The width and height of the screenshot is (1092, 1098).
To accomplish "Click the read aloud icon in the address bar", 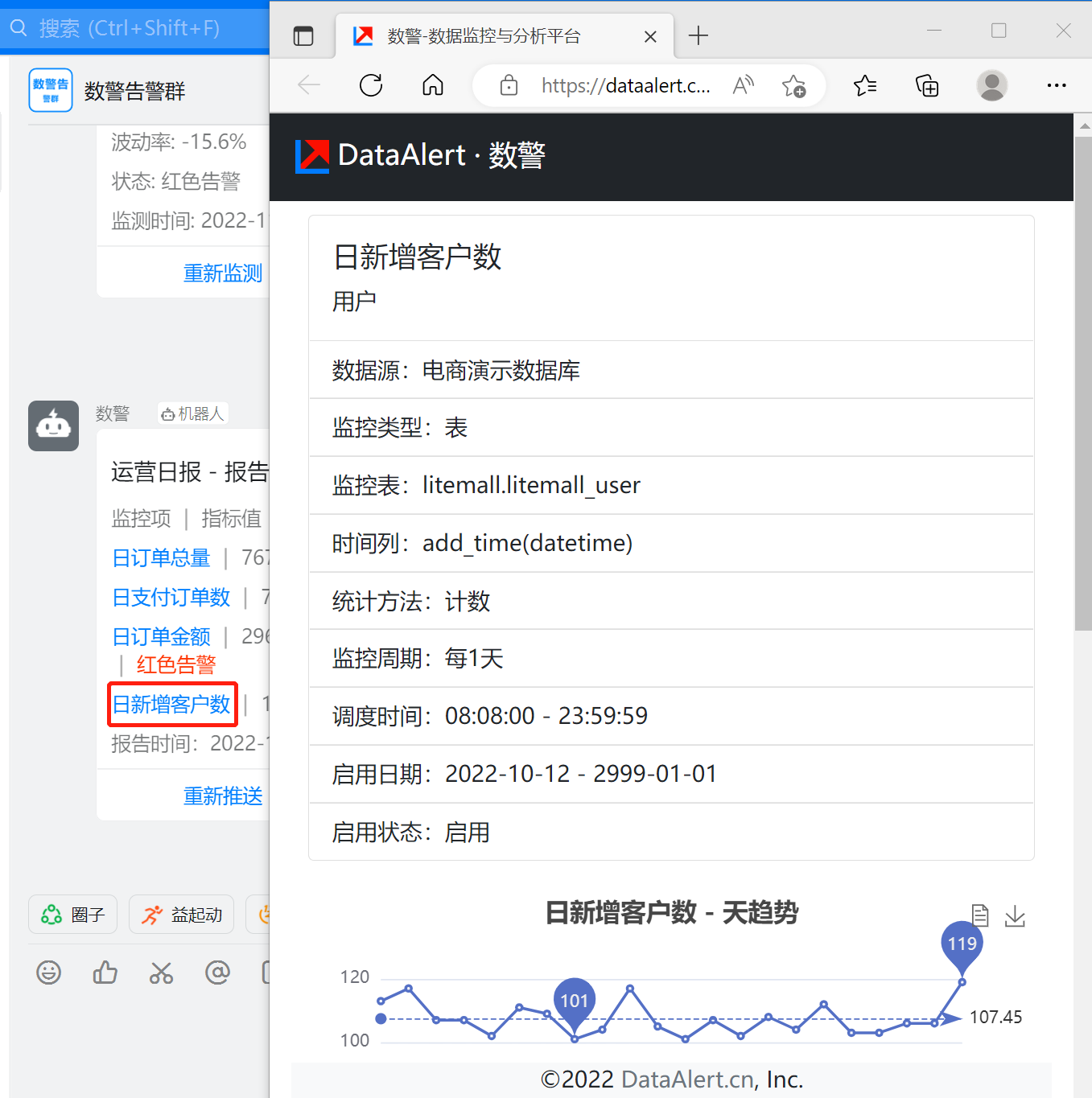I will (x=742, y=85).
